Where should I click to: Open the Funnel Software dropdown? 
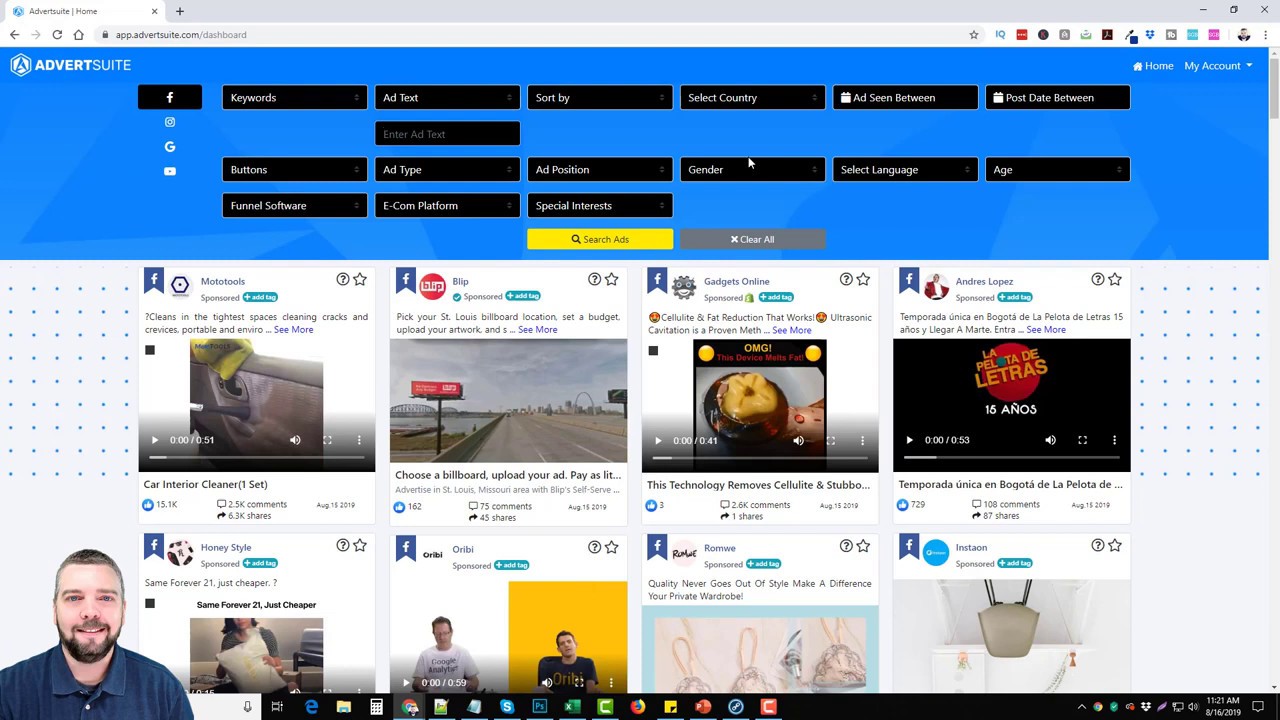tap(294, 205)
